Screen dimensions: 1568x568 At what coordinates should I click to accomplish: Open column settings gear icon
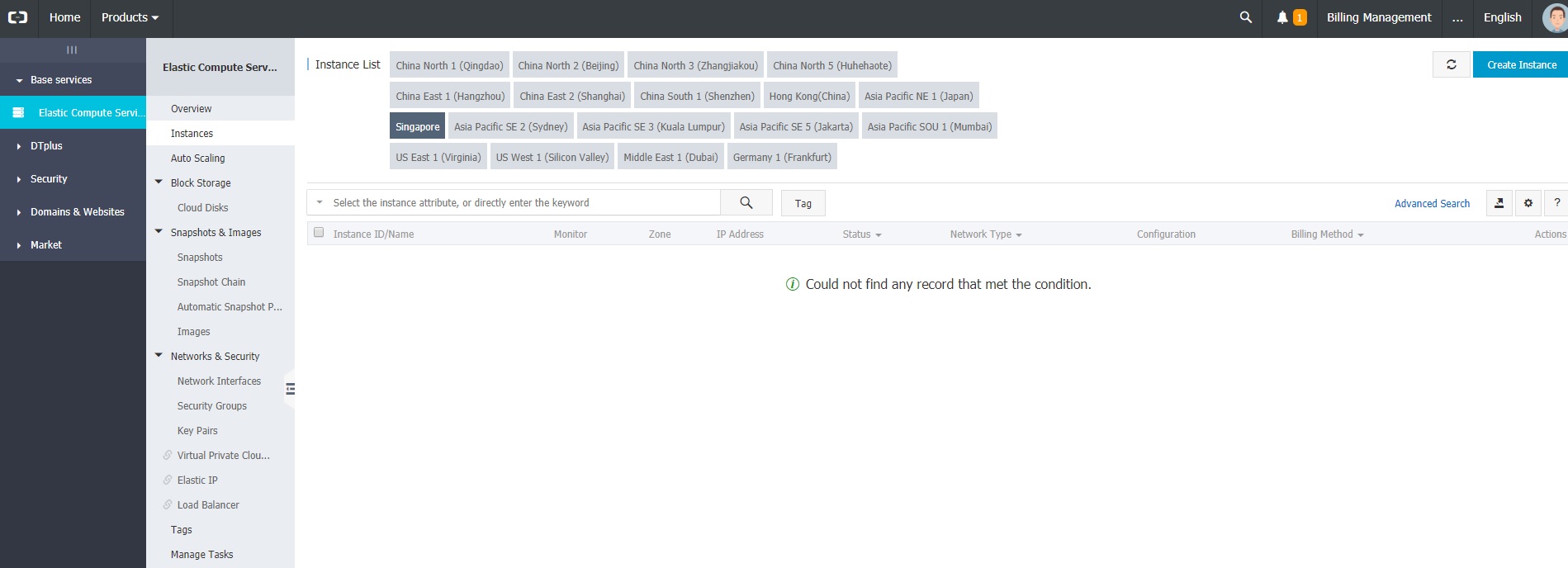pyautogui.click(x=1528, y=203)
